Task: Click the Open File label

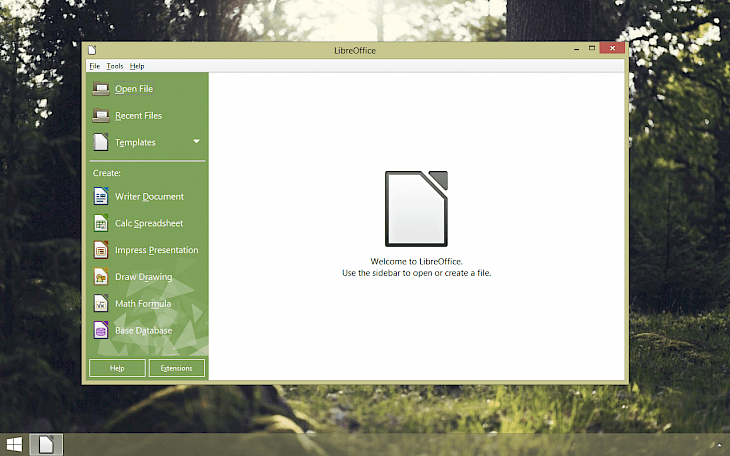Action: [134, 88]
